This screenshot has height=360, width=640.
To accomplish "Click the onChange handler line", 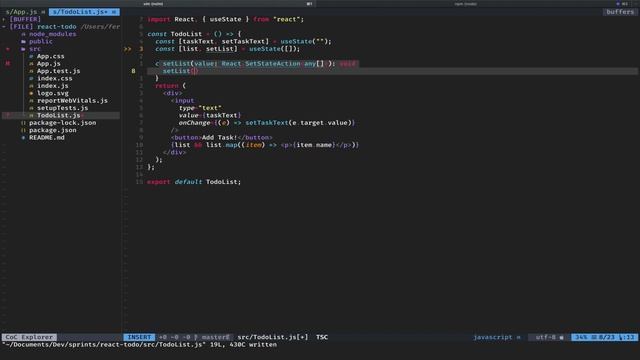I will (x=267, y=122).
